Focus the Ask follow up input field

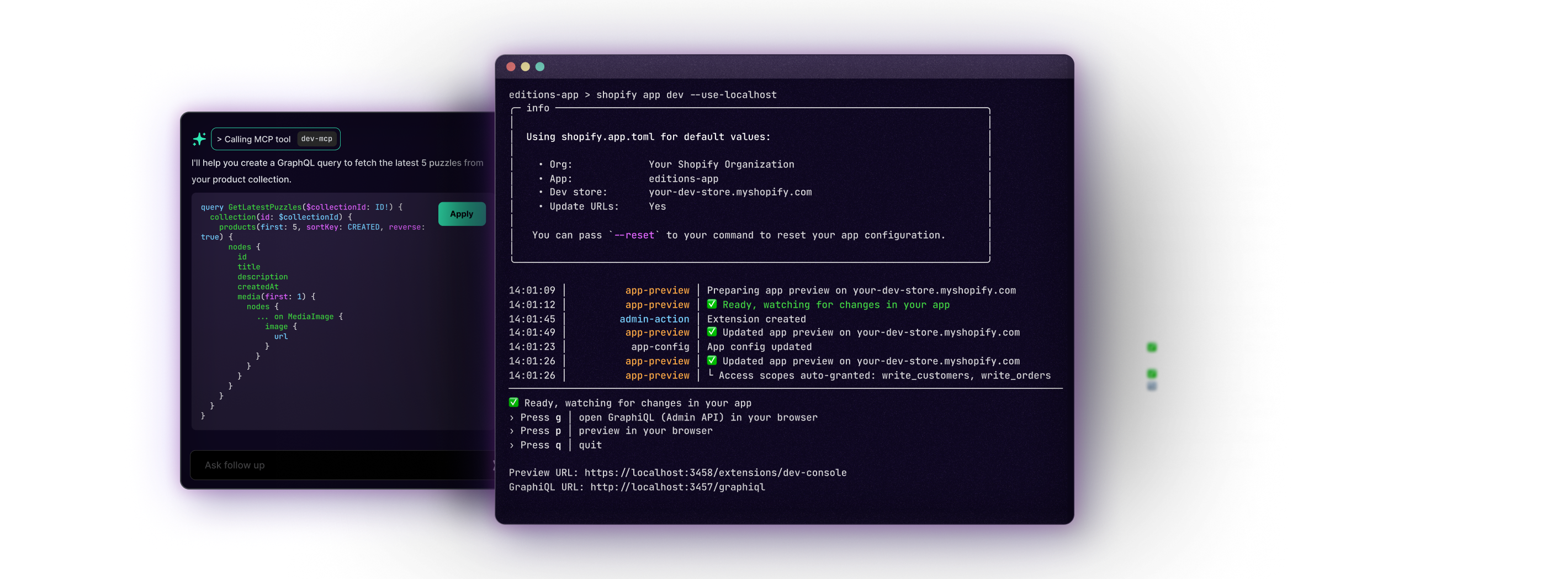click(x=344, y=465)
